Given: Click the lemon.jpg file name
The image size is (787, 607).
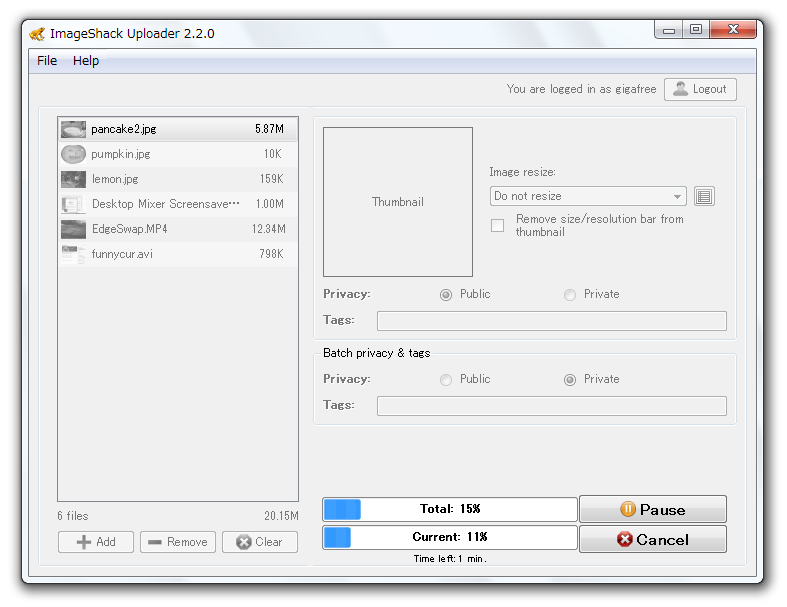Looking at the screenshot, I should point(115,179).
